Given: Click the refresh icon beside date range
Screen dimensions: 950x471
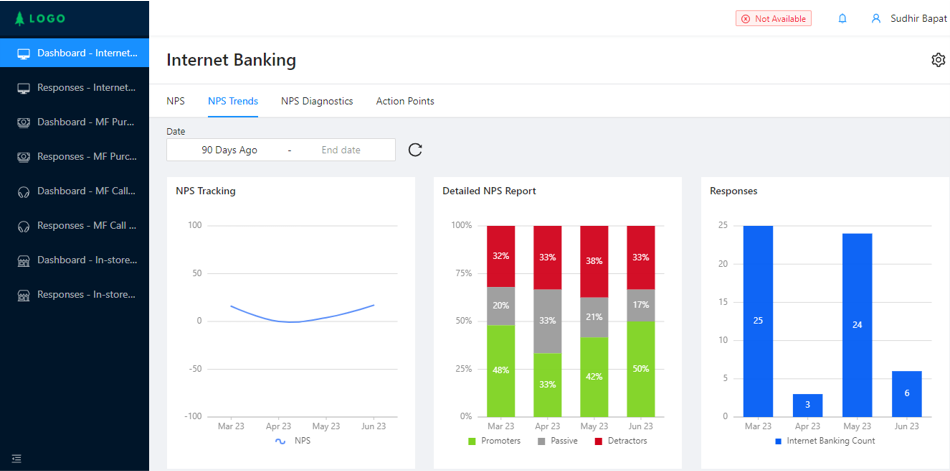Looking at the screenshot, I should click(415, 150).
